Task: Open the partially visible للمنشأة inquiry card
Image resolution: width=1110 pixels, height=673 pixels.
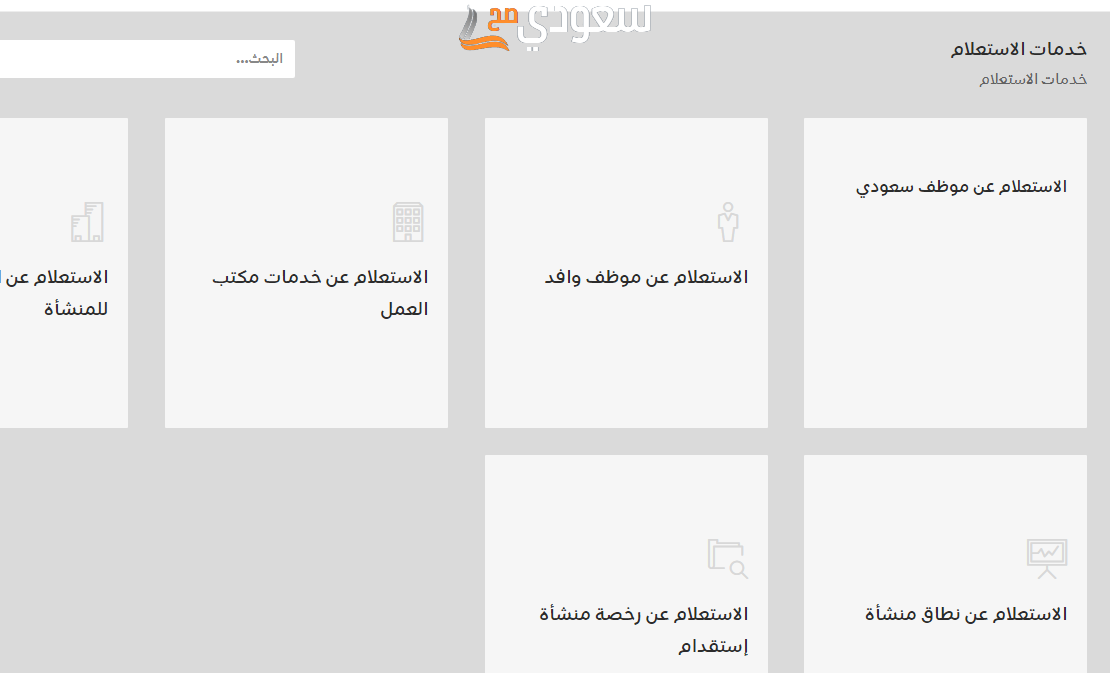Action: click(x=64, y=272)
